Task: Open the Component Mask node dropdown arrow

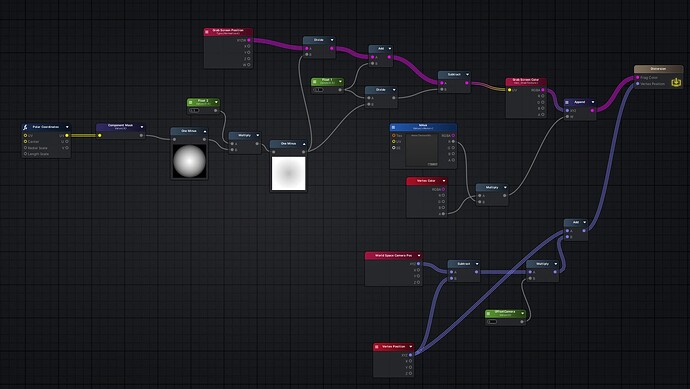Action: [142, 127]
